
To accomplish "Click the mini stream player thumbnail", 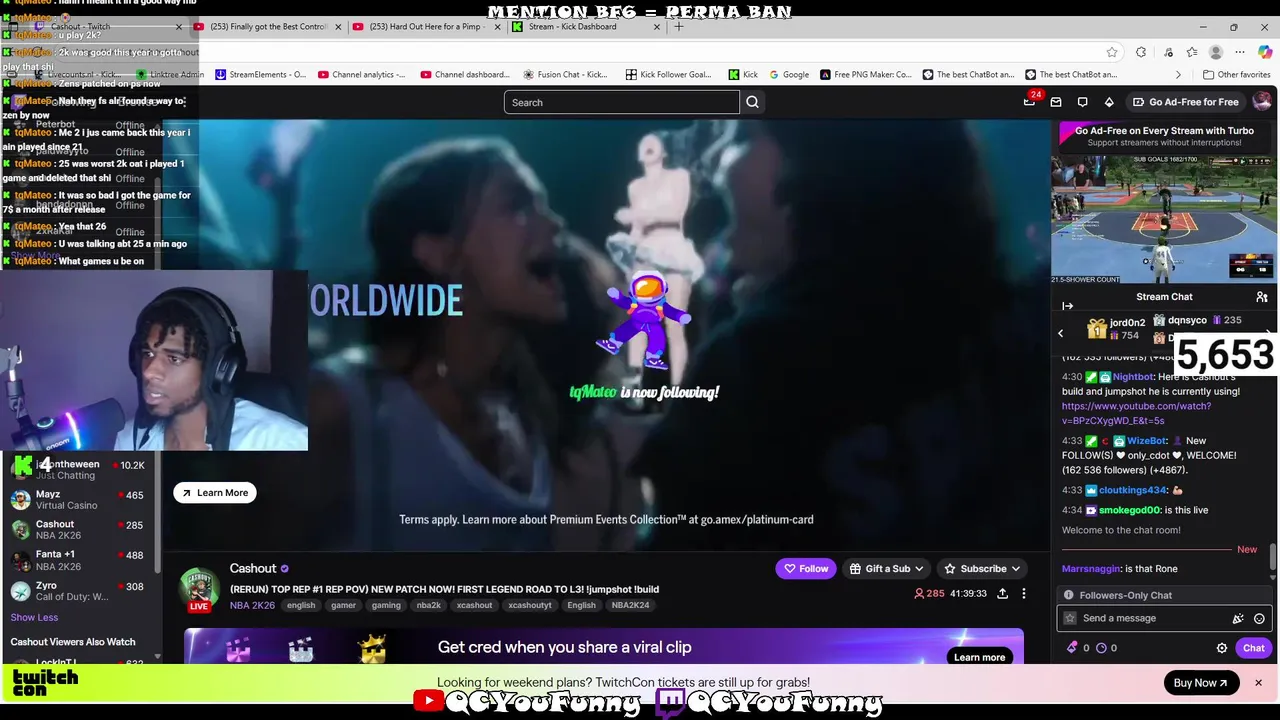I will (x=1164, y=219).
